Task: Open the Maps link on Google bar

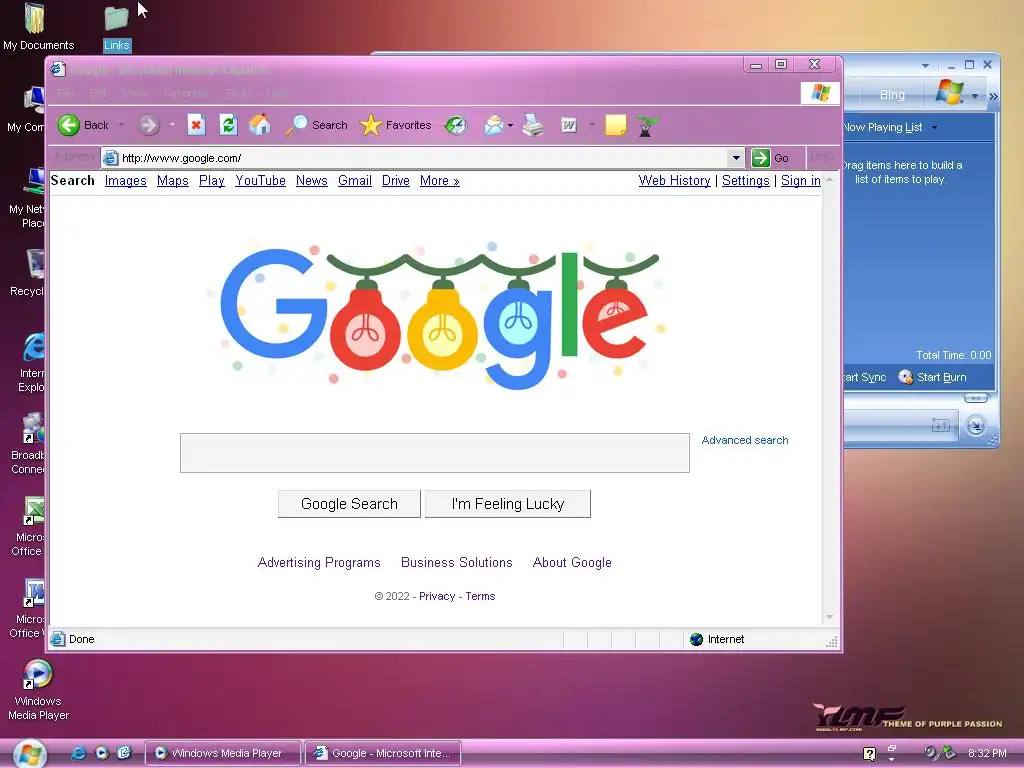Action: 172,180
